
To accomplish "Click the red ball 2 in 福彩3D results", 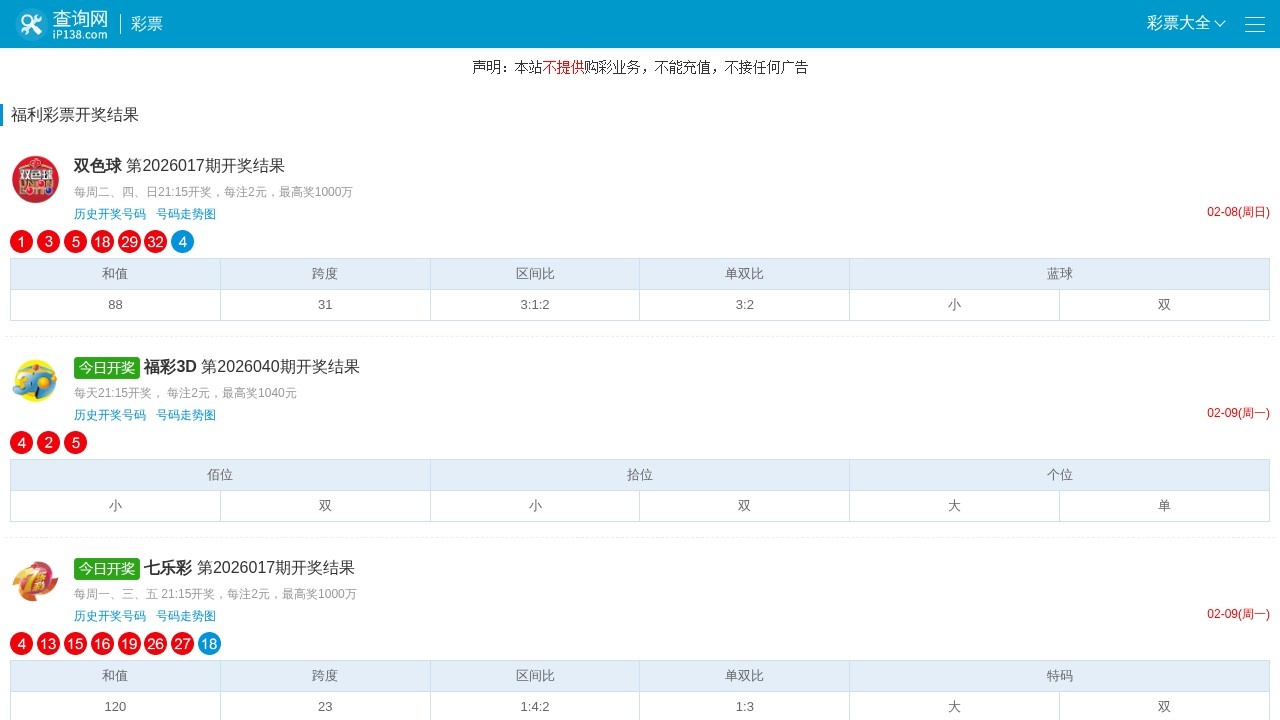I will 48,442.
